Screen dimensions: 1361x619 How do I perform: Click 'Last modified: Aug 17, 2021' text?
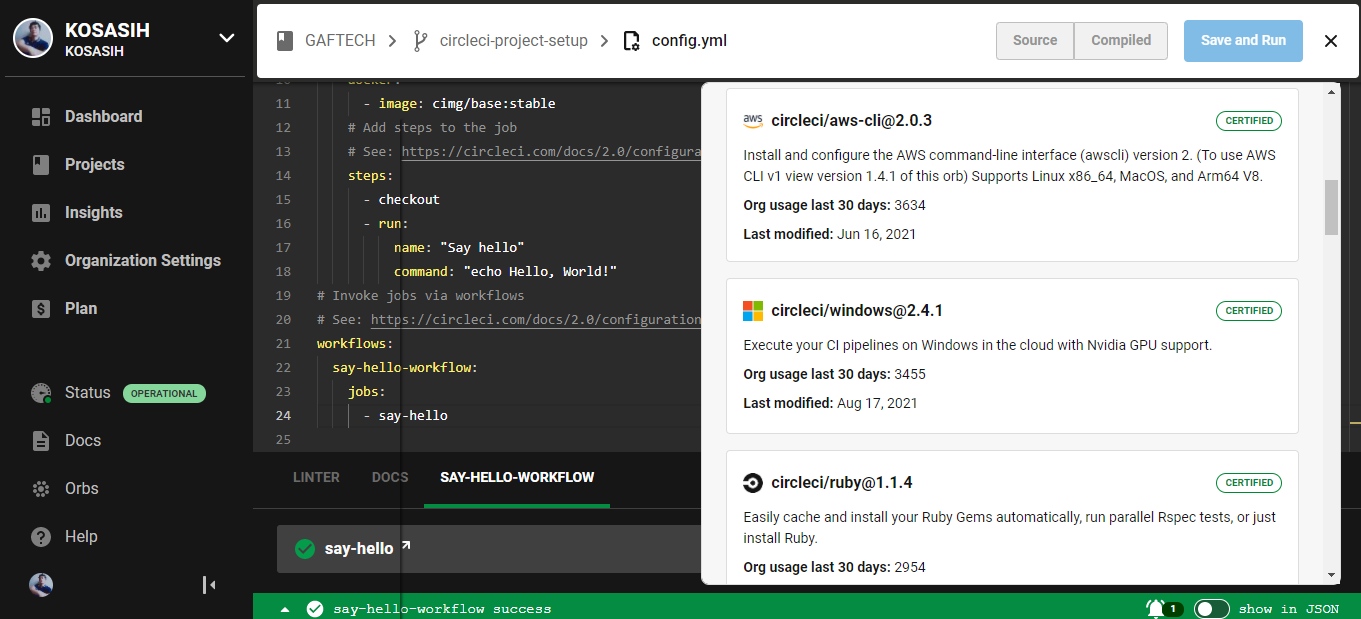(x=830, y=404)
